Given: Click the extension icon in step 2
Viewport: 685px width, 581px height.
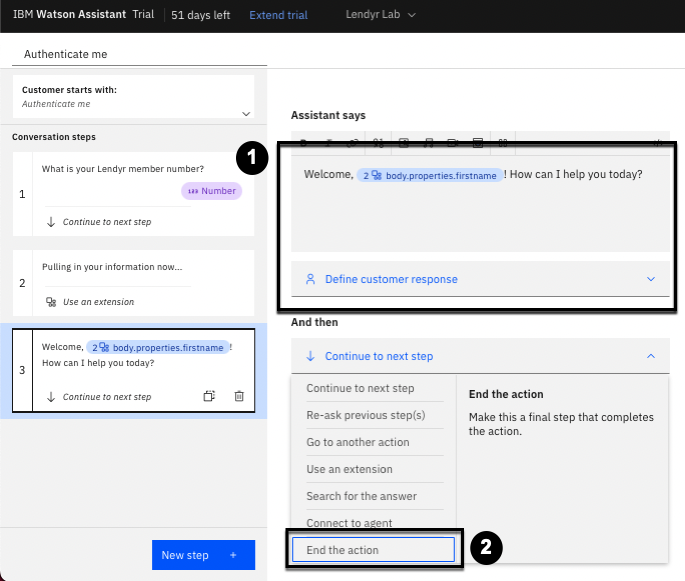Looking at the screenshot, I should tap(51, 302).
